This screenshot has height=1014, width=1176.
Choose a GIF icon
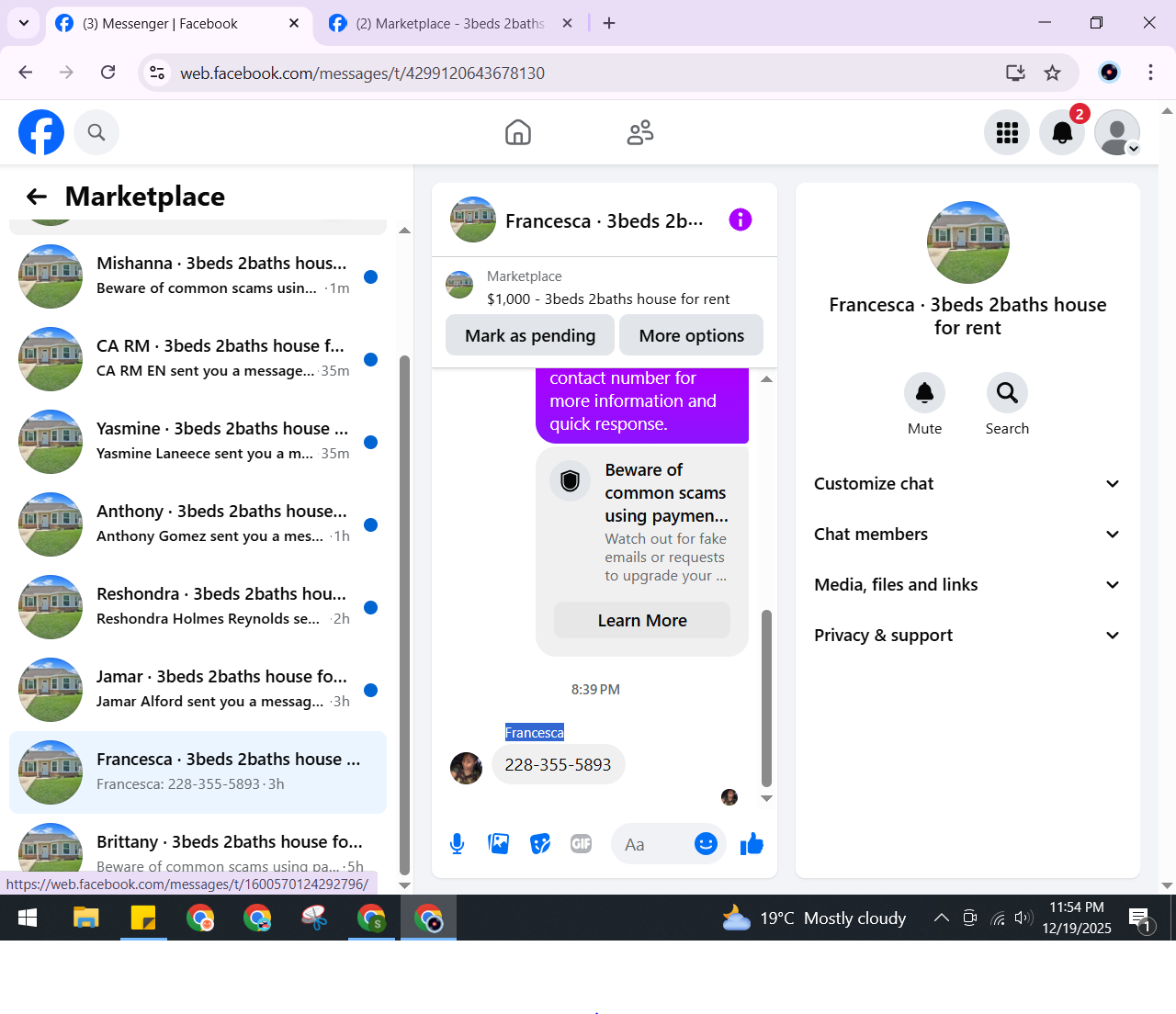[x=582, y=844]
